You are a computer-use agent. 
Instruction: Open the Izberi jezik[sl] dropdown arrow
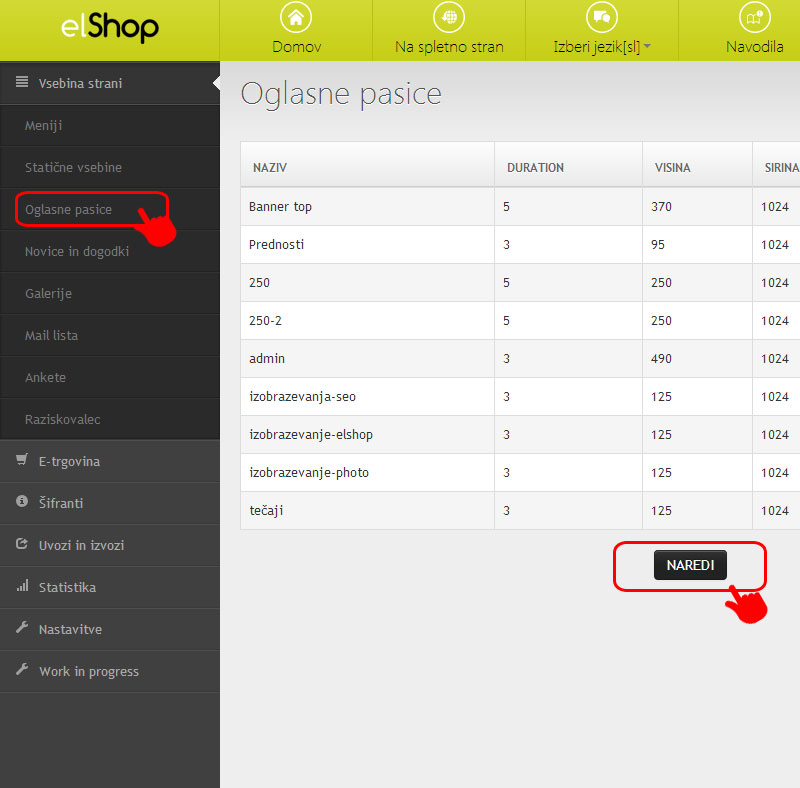[647, 46]
